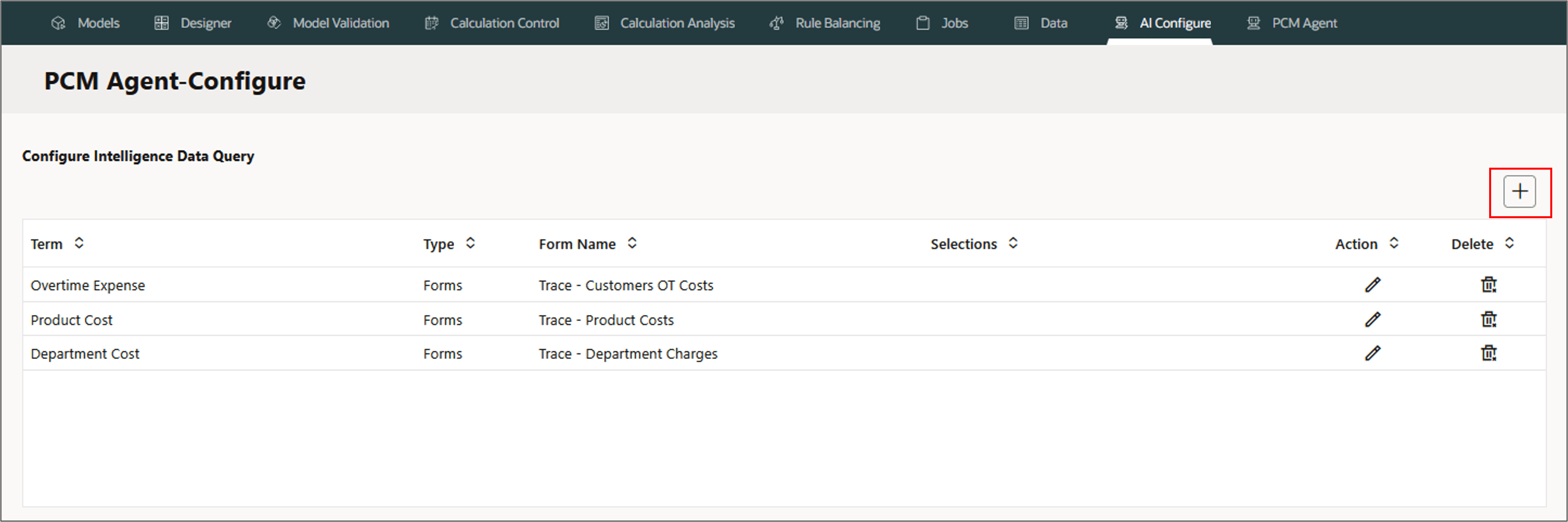1568x522 pixels.
Task: Sort by Type column arrows
Action: [x=470, y=244]
